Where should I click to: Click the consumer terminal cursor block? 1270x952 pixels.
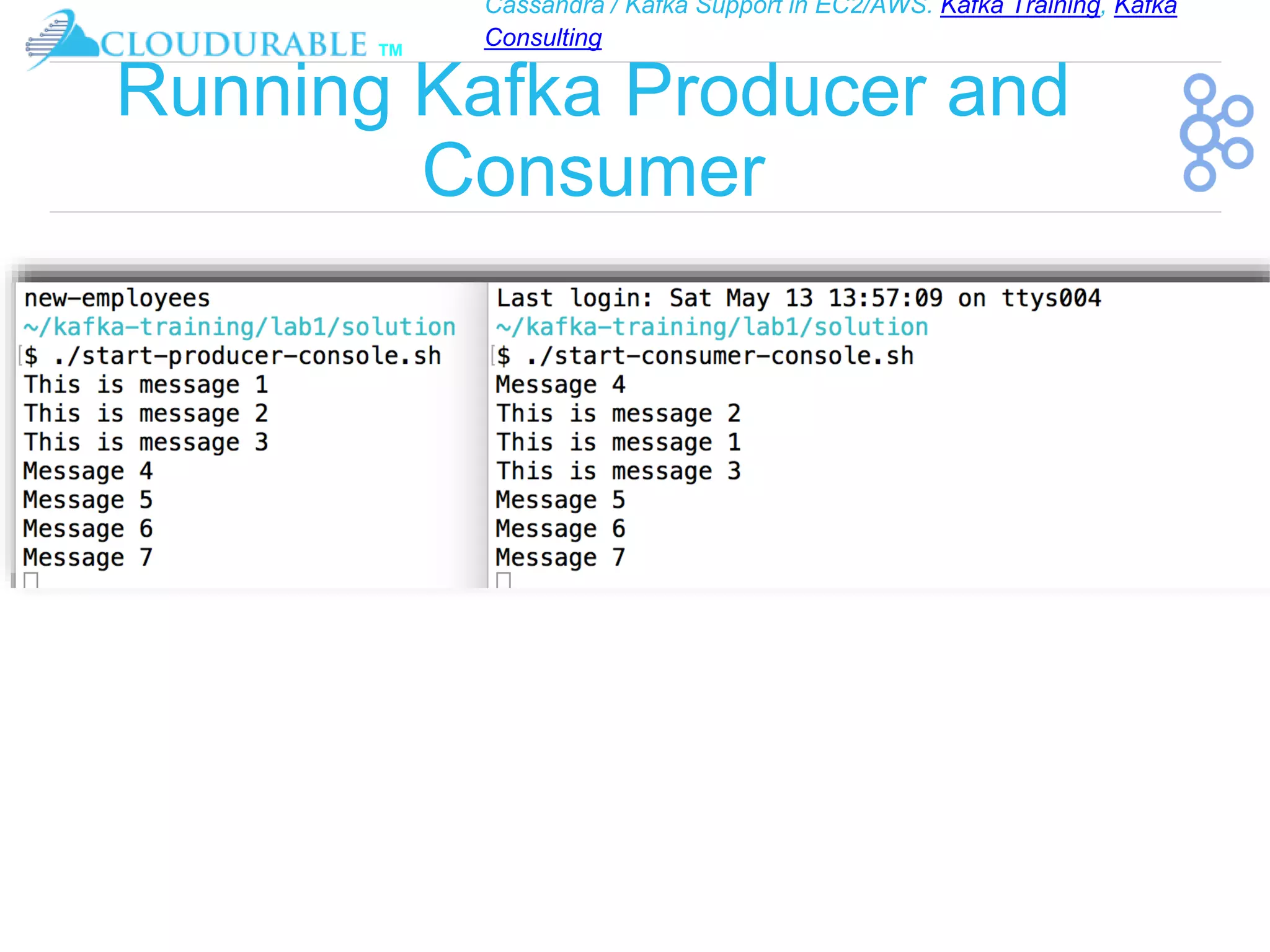pos(504,580)
